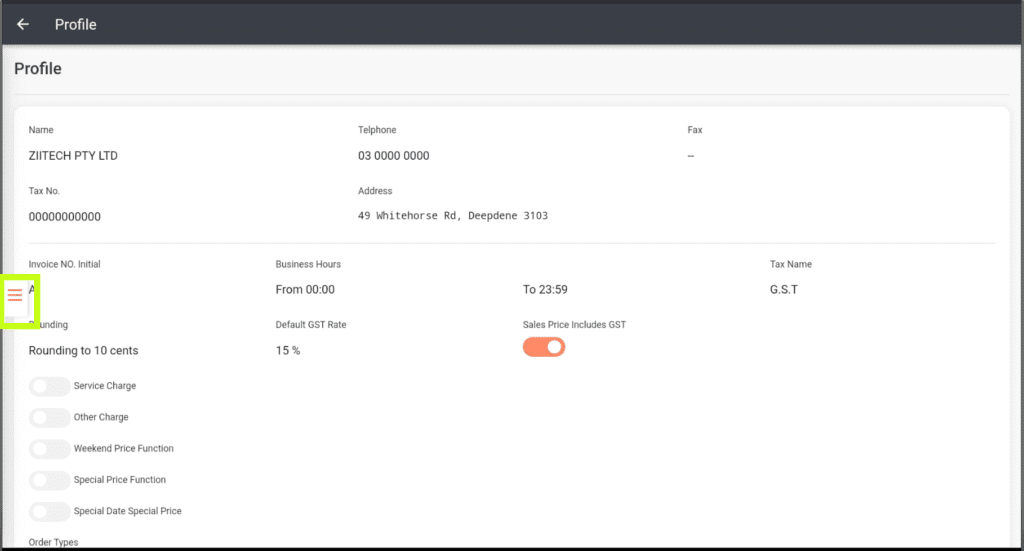
Task: Click the back arrow in the header
Action: coord(23,24)
